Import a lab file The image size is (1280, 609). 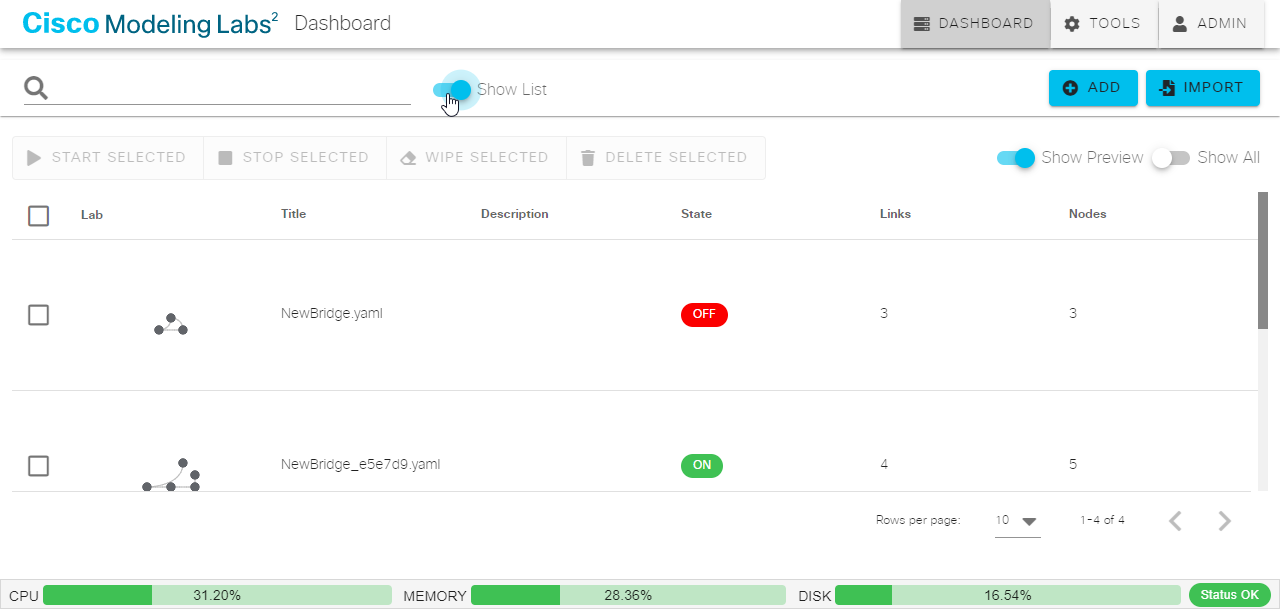click(x=1202, y=88)
